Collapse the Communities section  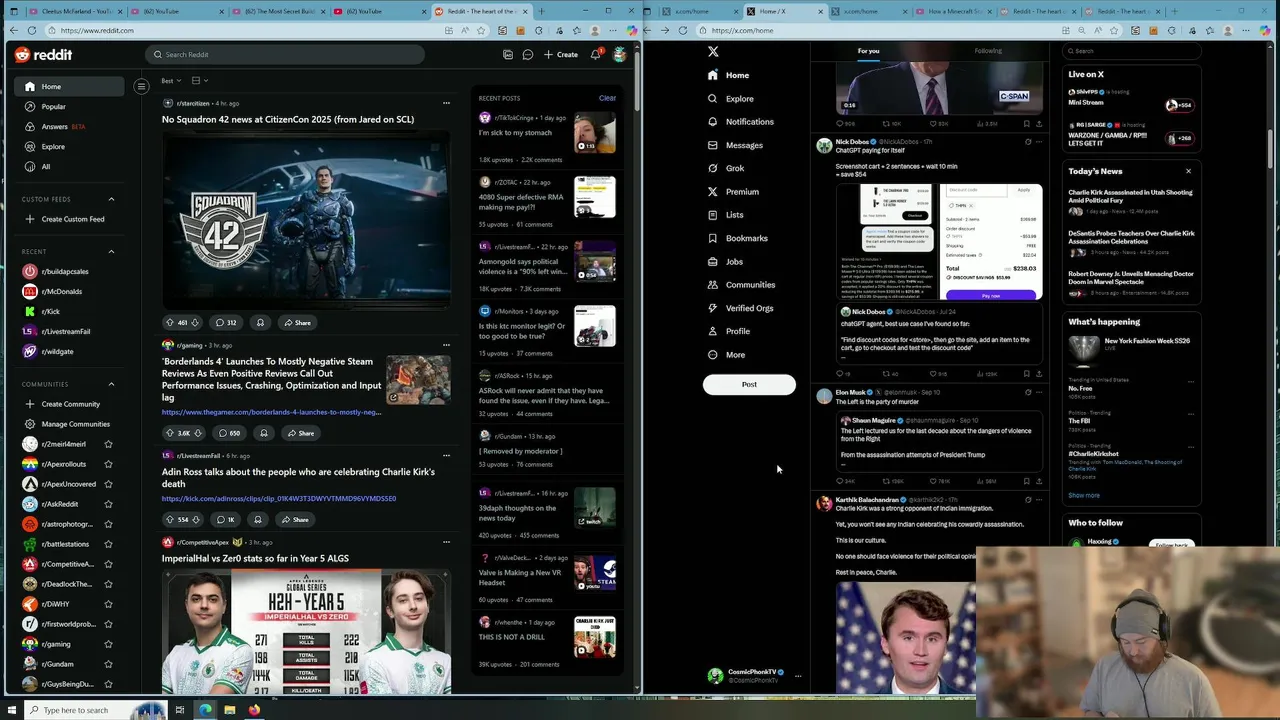click(111, 384)
